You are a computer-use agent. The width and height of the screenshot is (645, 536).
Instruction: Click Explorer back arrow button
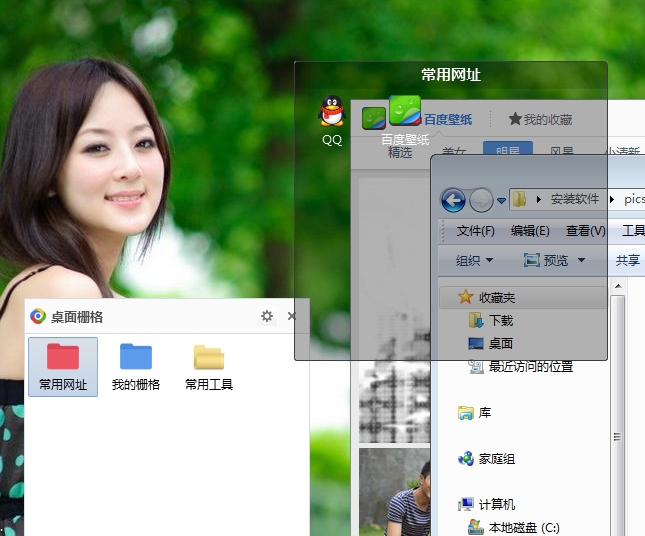[x=453, y=200]
